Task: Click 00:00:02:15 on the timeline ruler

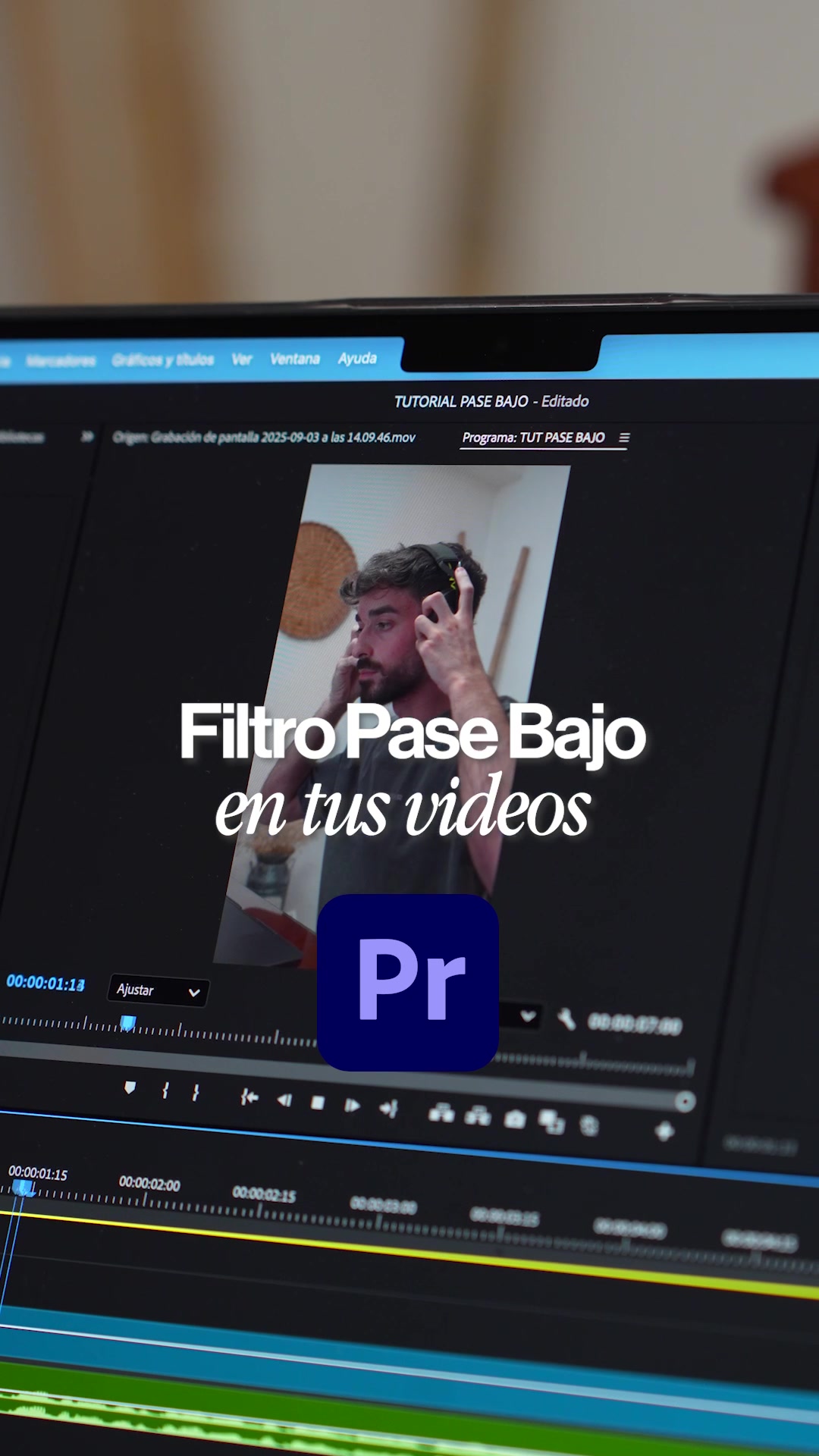Action: click(x=264, y=1194)
